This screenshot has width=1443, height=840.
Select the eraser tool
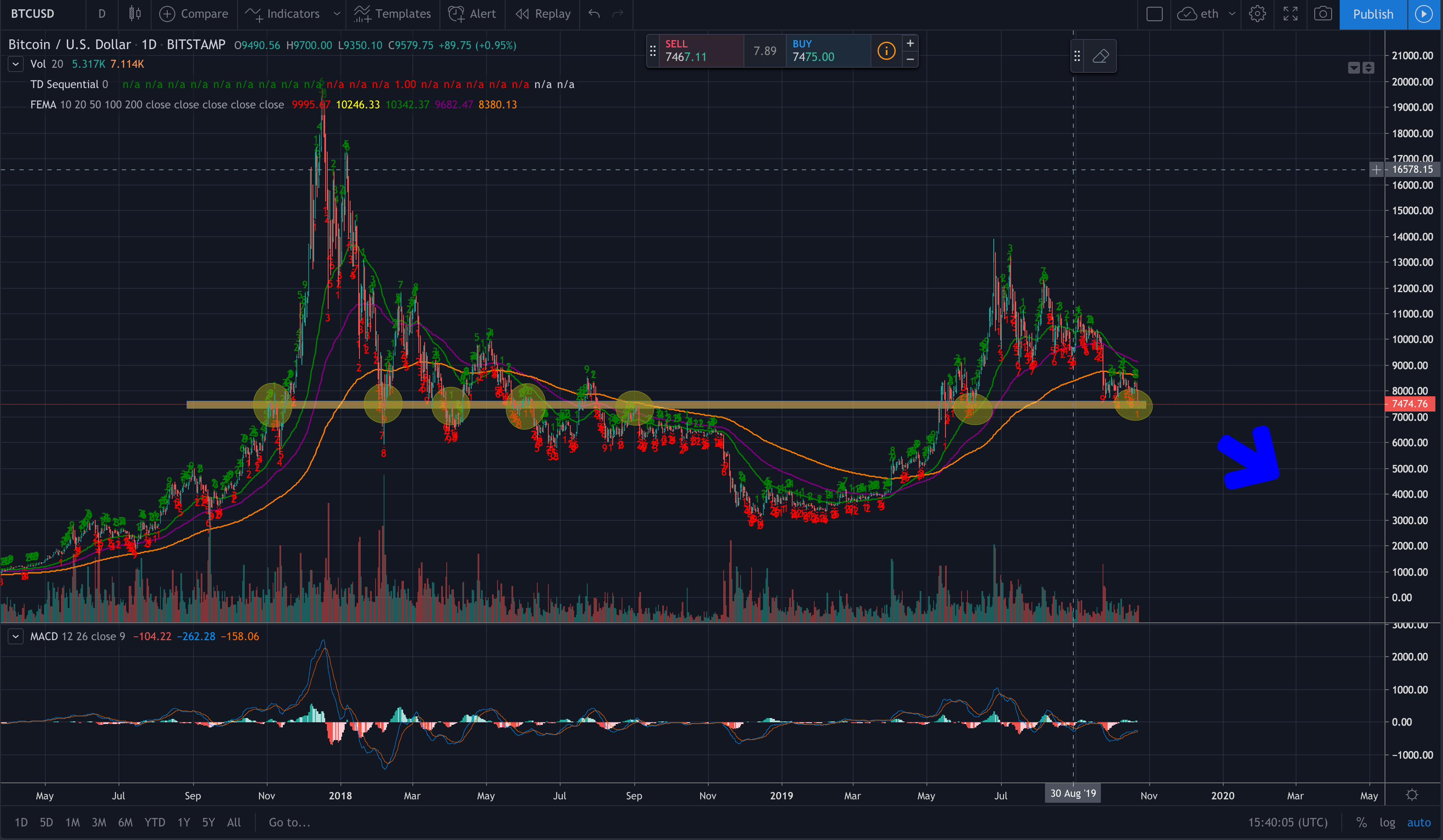tap(1100, 56)
